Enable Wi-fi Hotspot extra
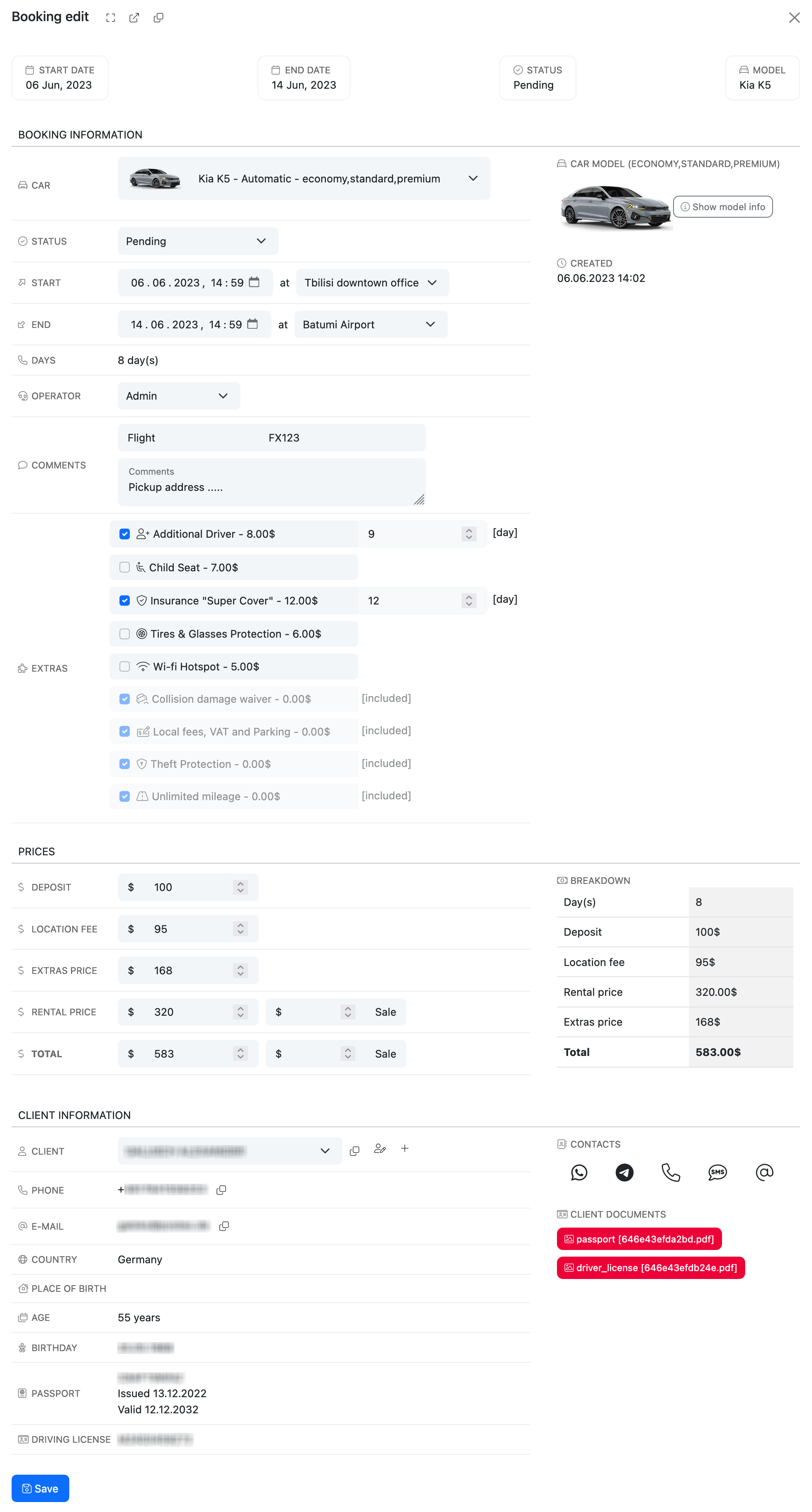 coord(124,666)
